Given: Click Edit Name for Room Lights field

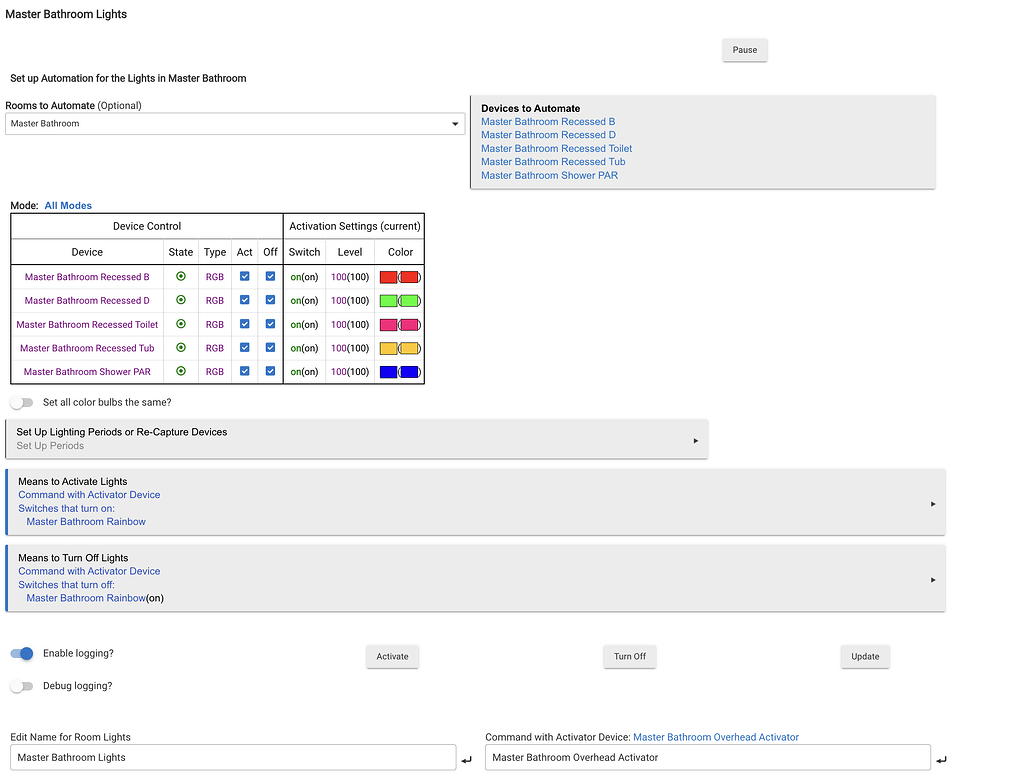Looking at the screenshot, I should 231,758.
